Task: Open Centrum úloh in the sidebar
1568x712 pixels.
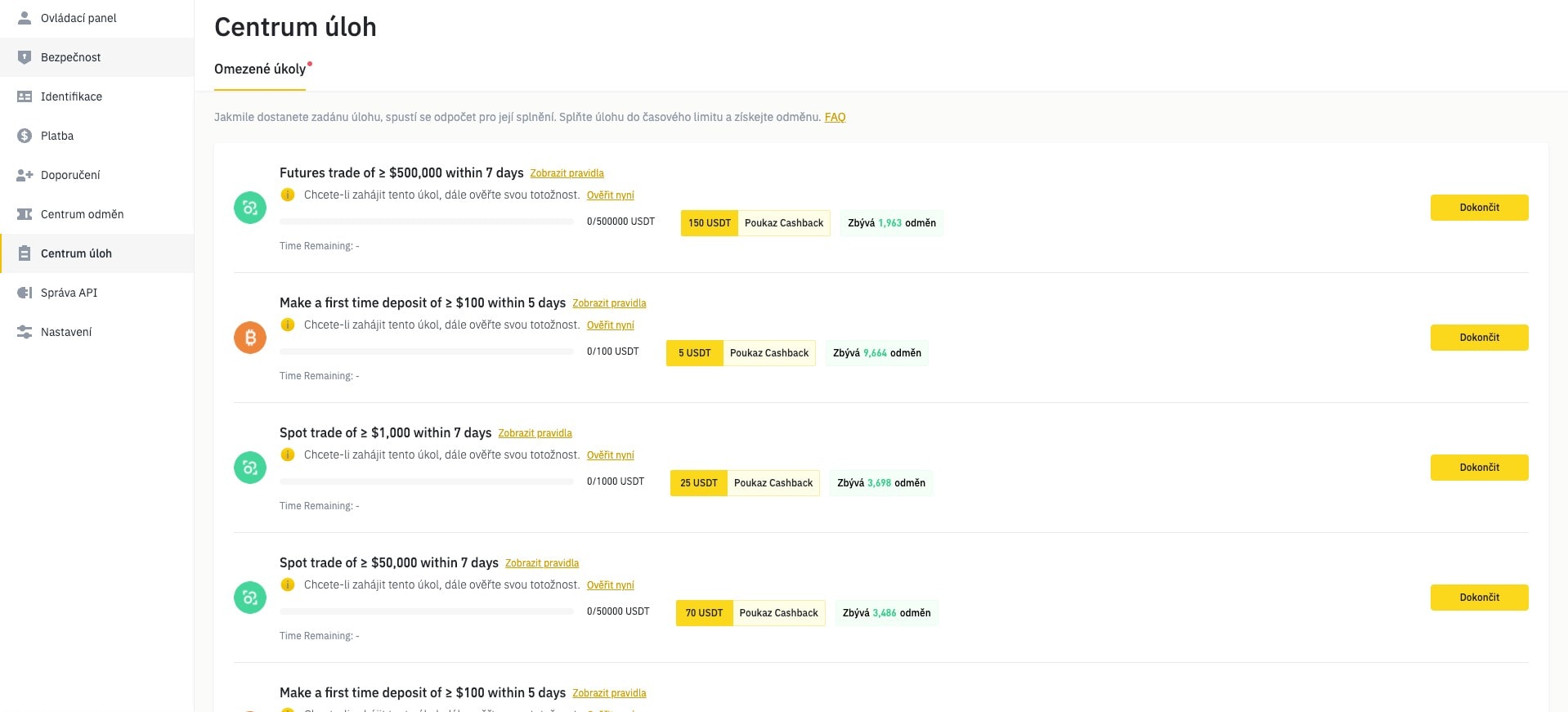Action: click(76, 253)
